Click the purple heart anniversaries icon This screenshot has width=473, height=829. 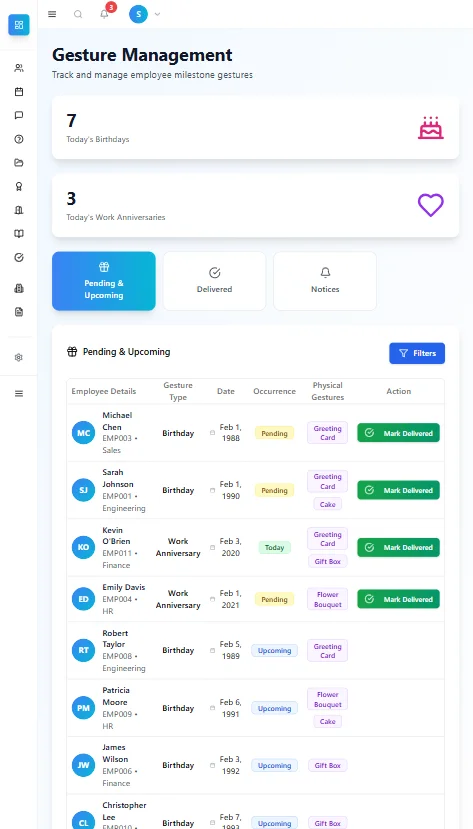pos(431,205)
